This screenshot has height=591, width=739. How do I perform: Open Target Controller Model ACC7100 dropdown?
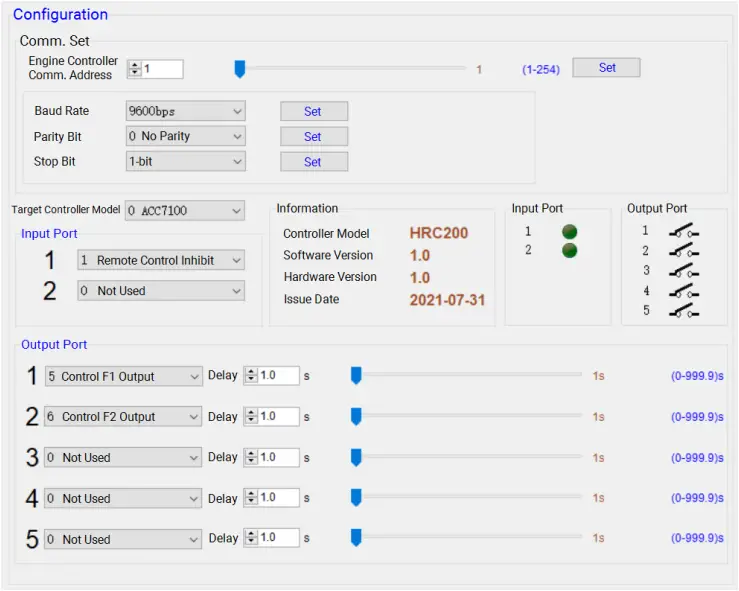(x=185, y=211)
